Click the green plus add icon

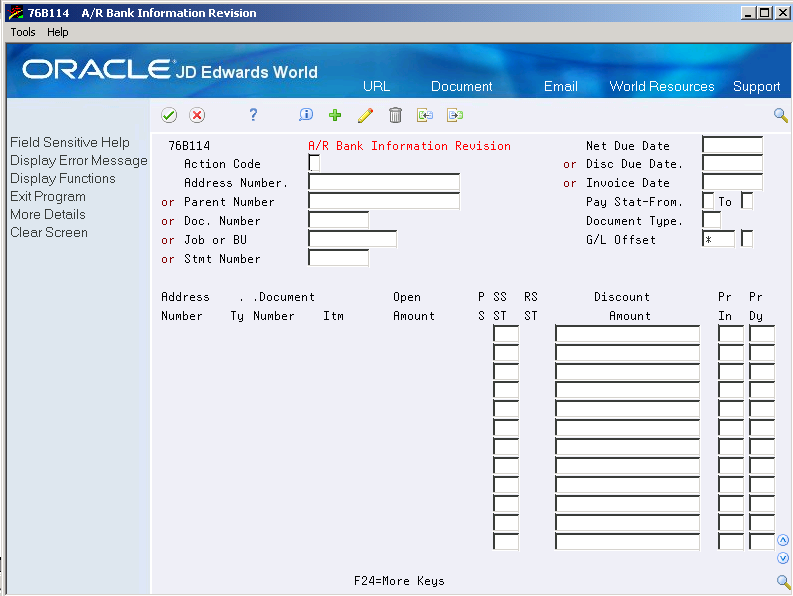point(335,115)
